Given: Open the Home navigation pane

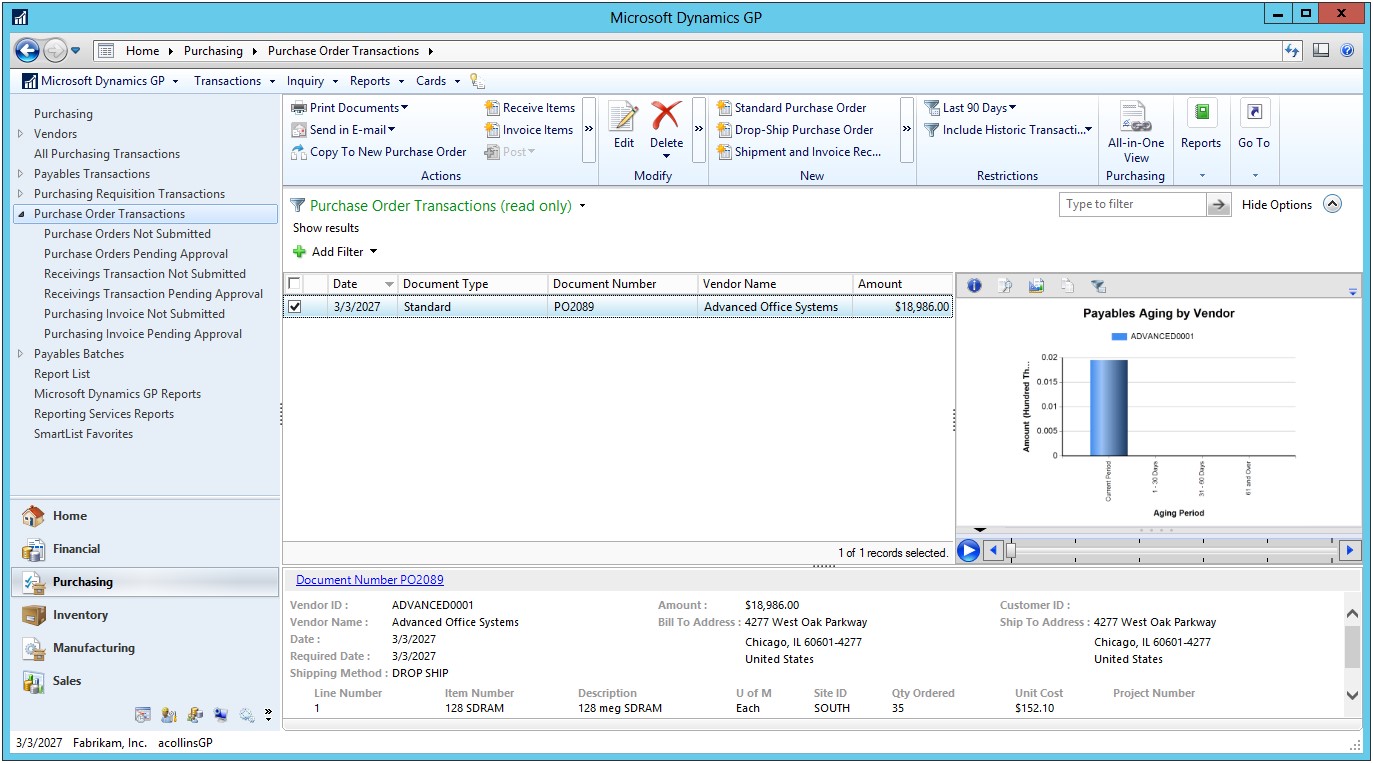Looking at the screenshot, I should (145, 516).
